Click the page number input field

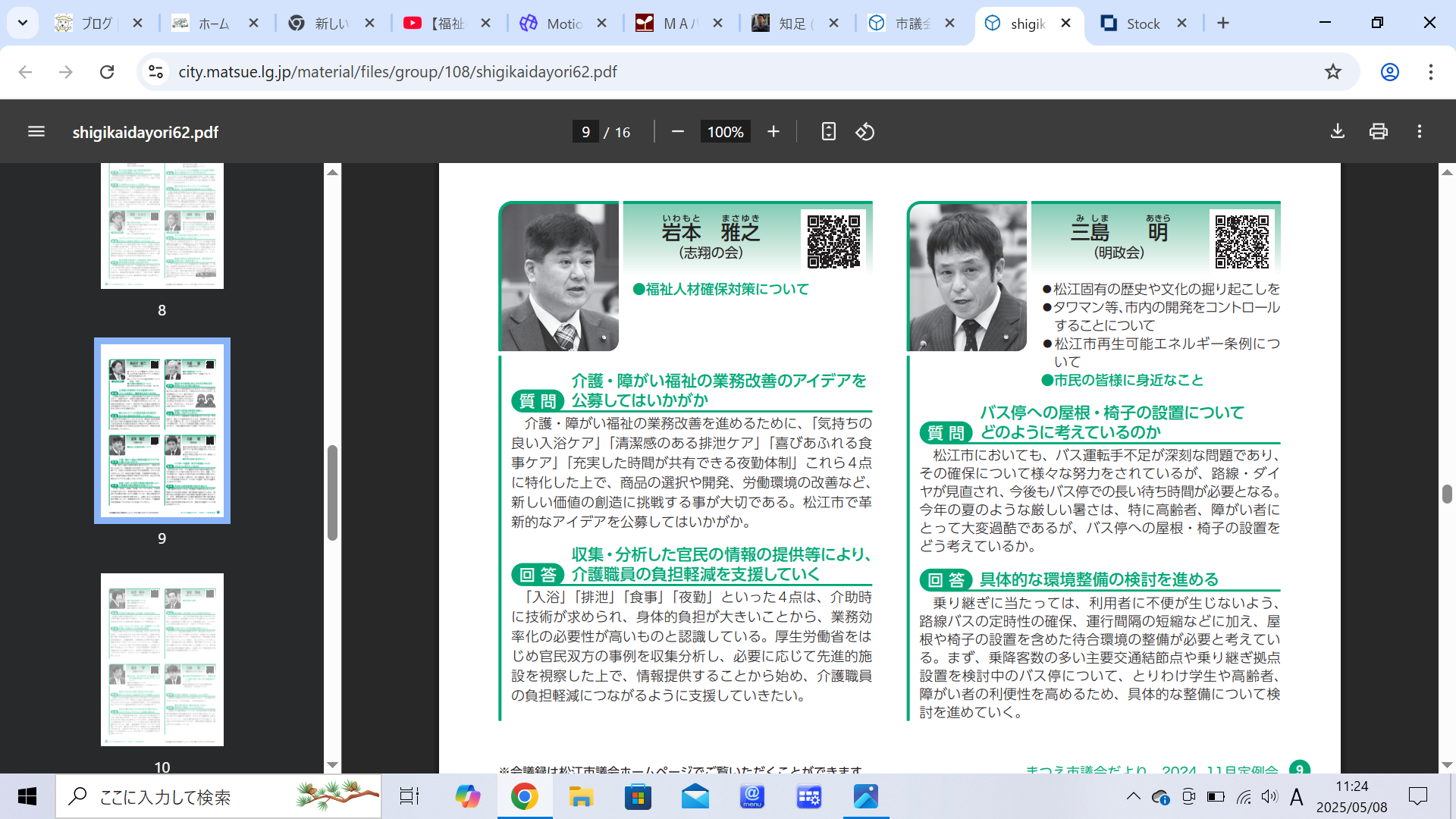pyautogui.click(x=585, y=132)
